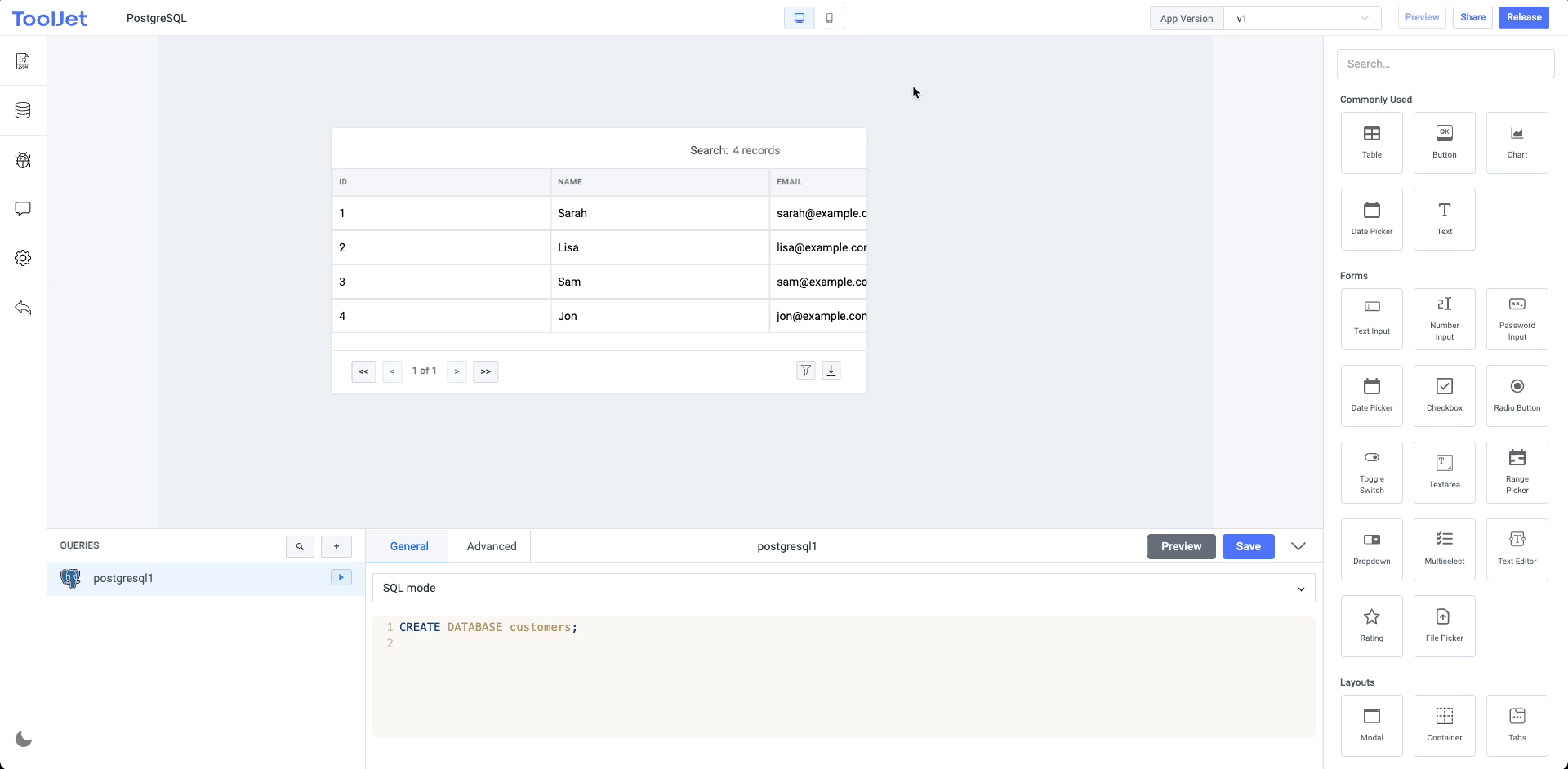This screenshot has height=769, width=1568.
Task: Click the table filter icon
Action: point(806,371)
